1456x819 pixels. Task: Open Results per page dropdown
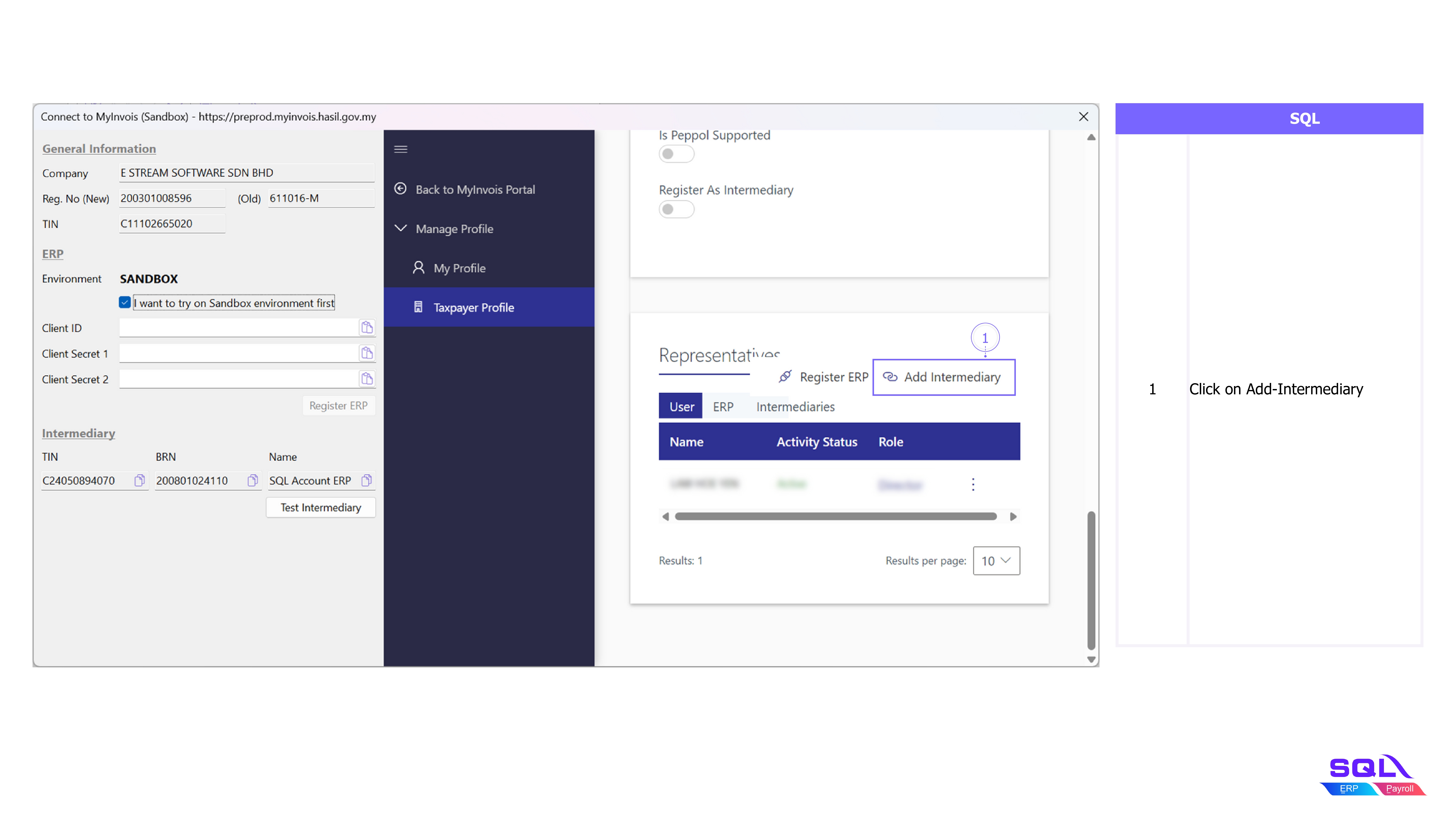pos(996,561)
